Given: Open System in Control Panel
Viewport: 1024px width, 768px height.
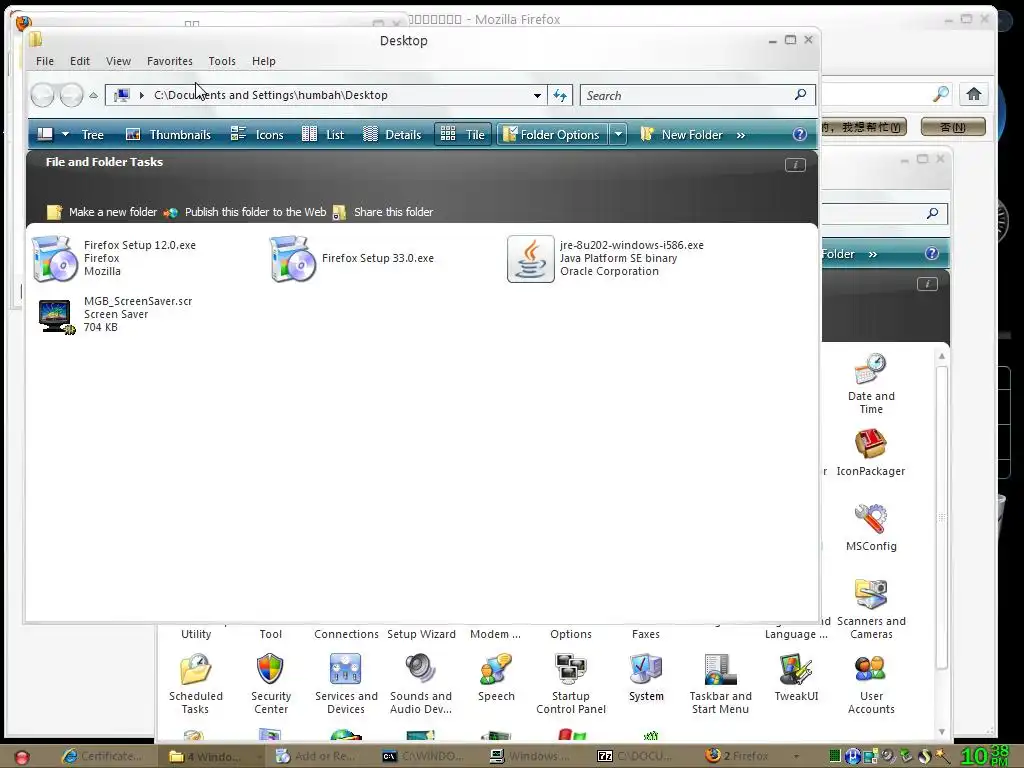Looking at the screenshot, I should coord(646,678).
